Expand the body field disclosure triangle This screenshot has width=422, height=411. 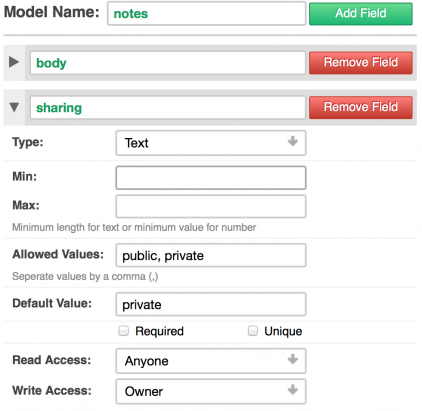coord(14,62)
